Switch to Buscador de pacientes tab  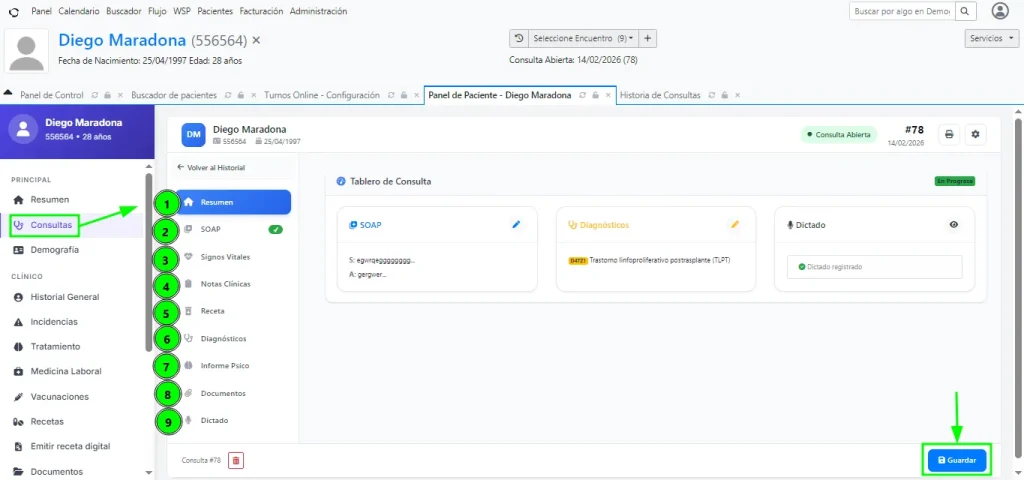174,95
